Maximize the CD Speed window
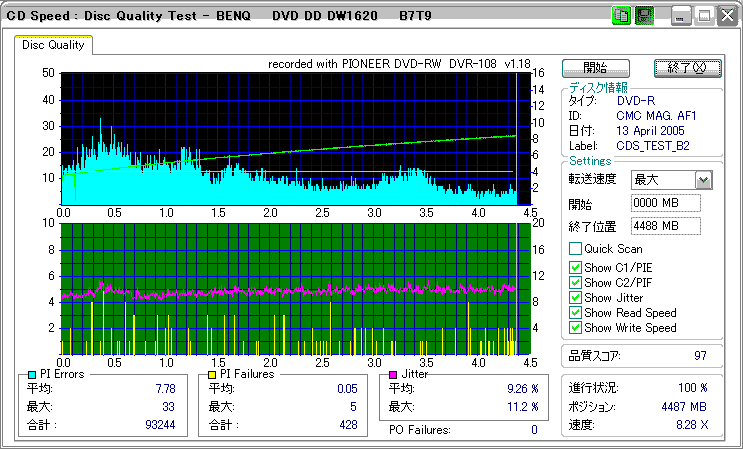743x449 pixels. coord(704,16)
